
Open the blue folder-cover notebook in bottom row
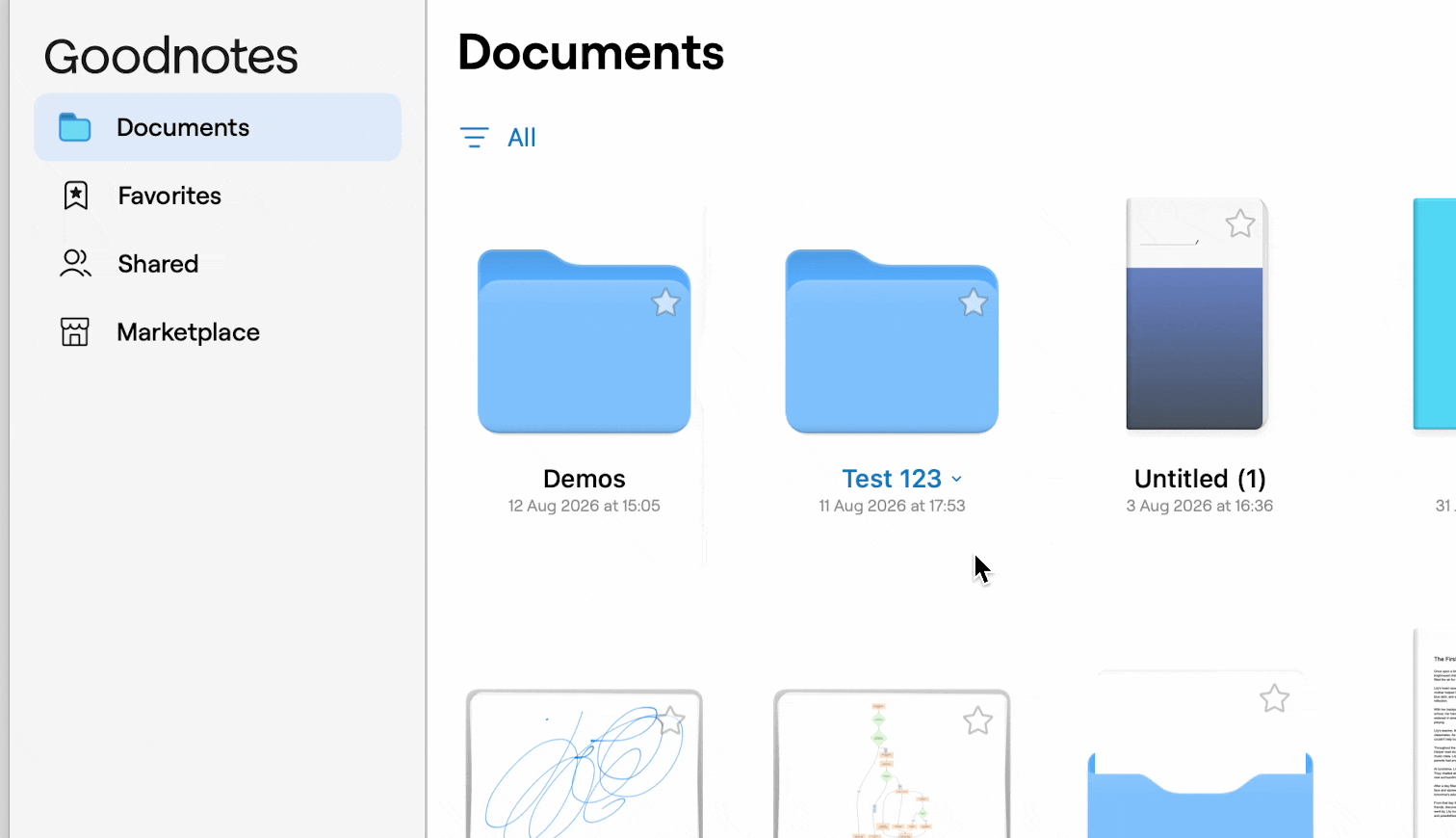(x=1200, y=754)
